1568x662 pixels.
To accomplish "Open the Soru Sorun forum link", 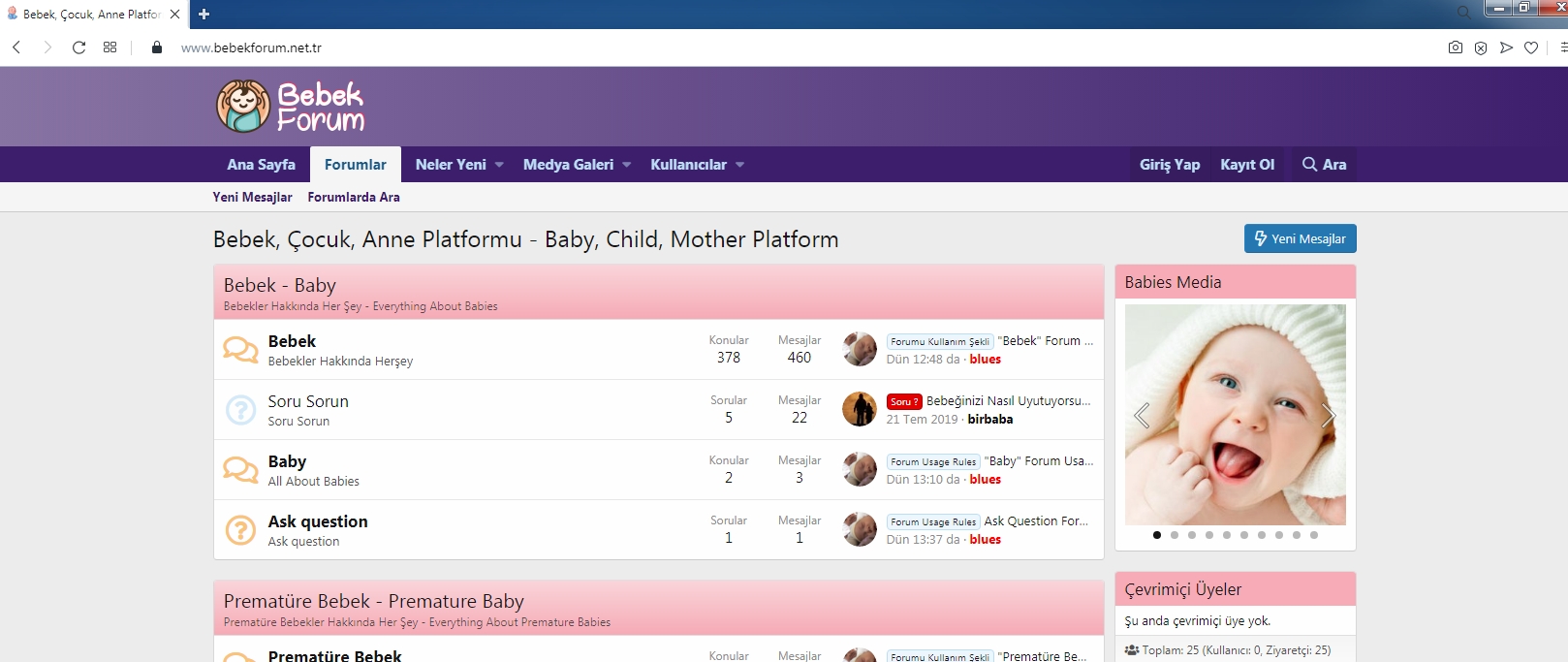I will click(x=308, y=401).
